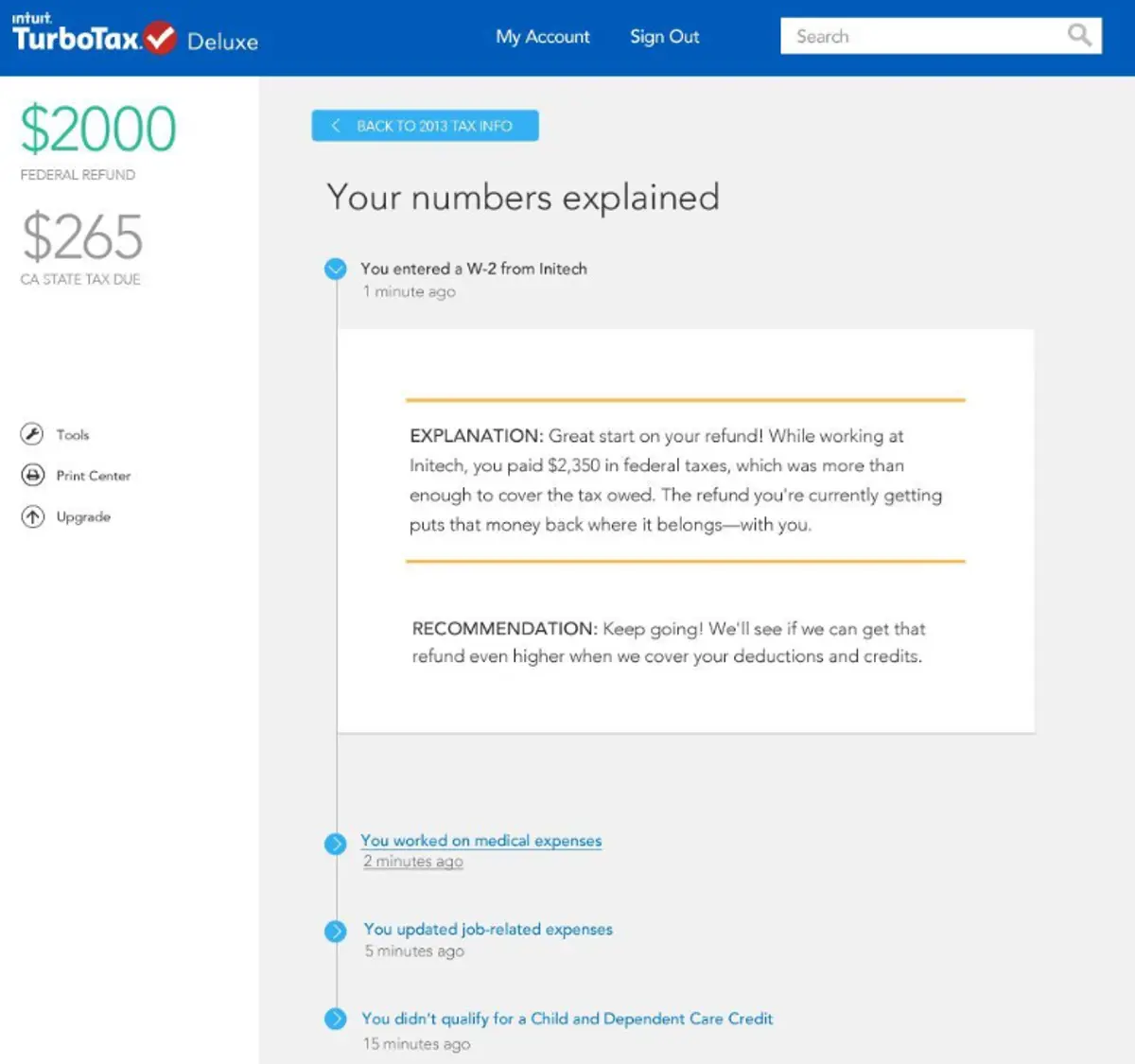Collapse the W-2 from Initech timeline entry

336,270
